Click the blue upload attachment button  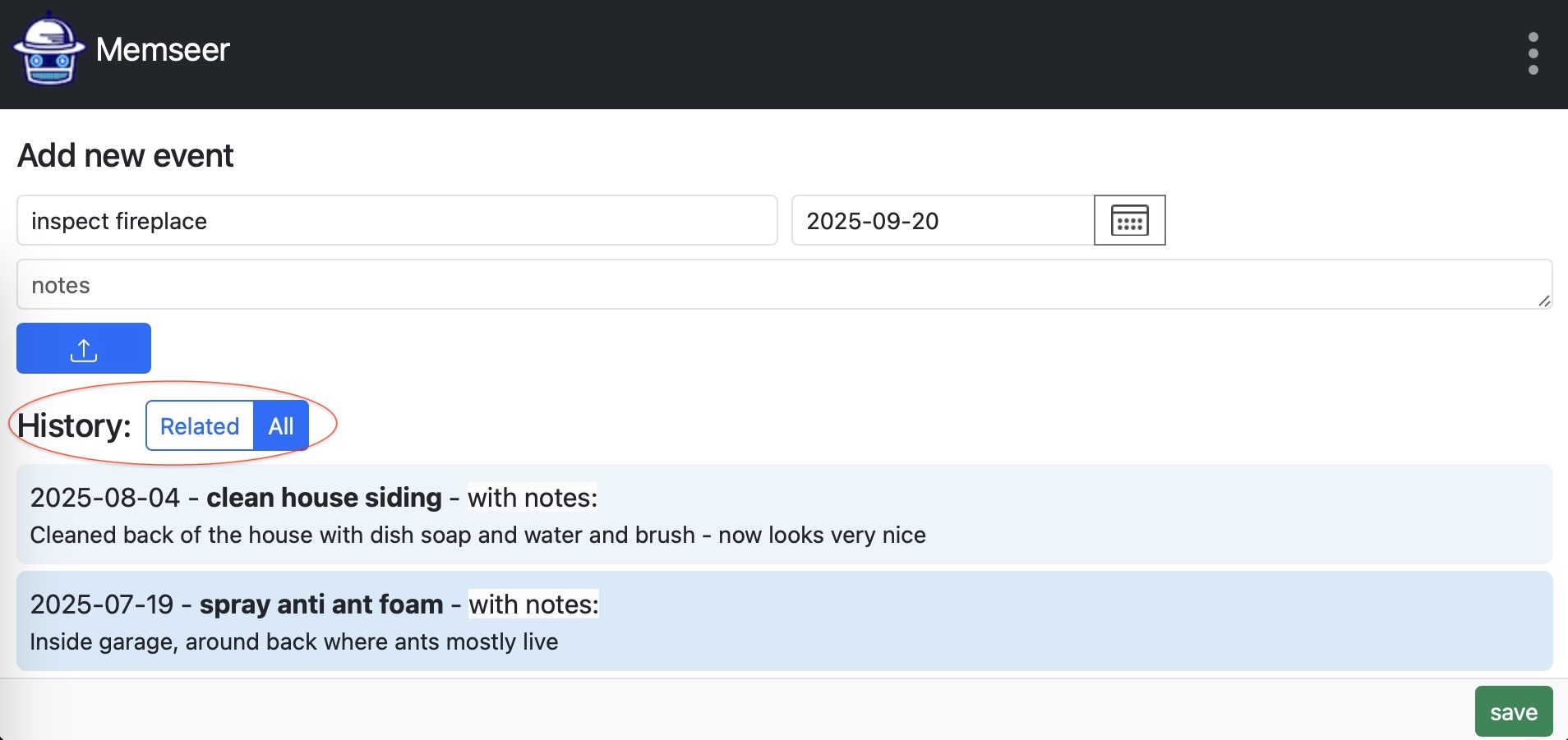[x=84, y=348]
